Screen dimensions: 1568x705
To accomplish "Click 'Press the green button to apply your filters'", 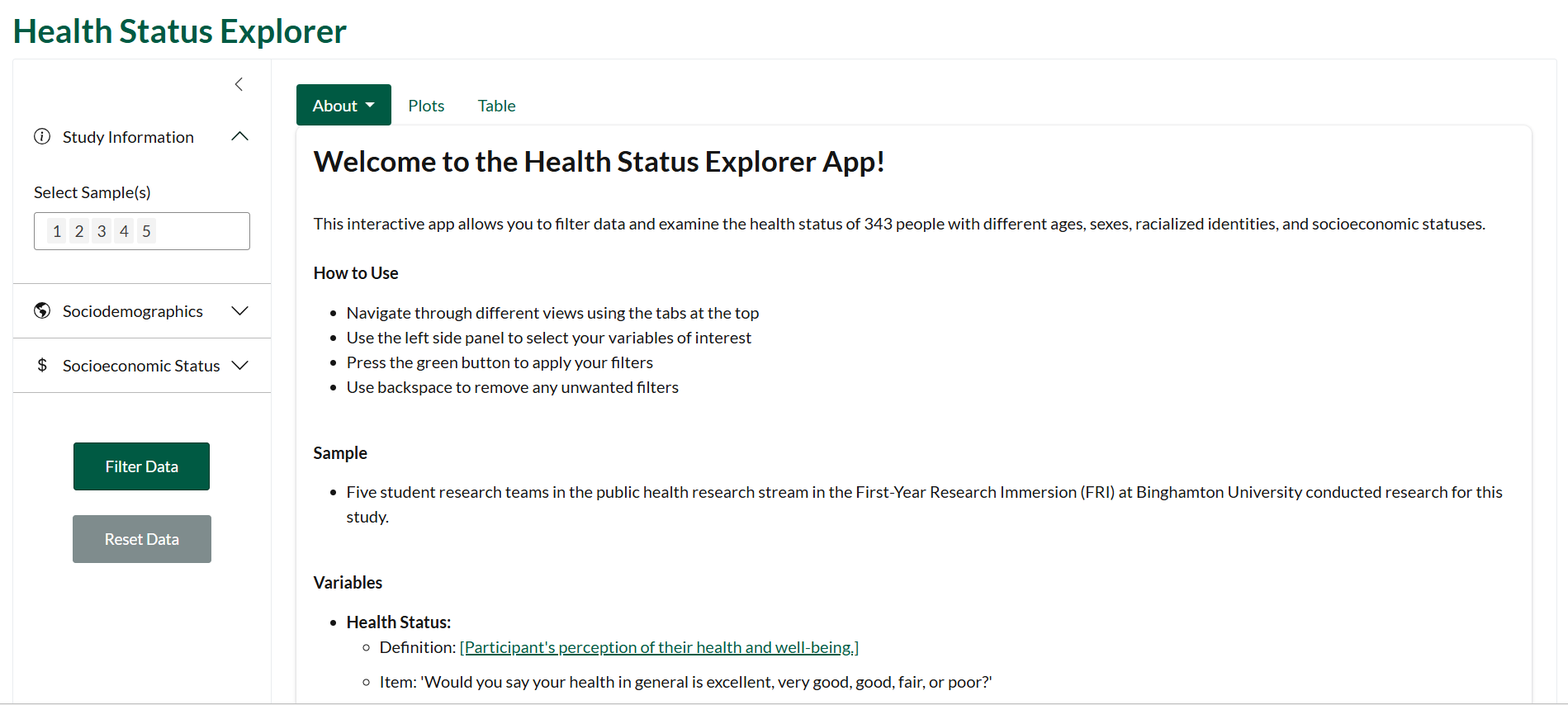I will [500, 362].
